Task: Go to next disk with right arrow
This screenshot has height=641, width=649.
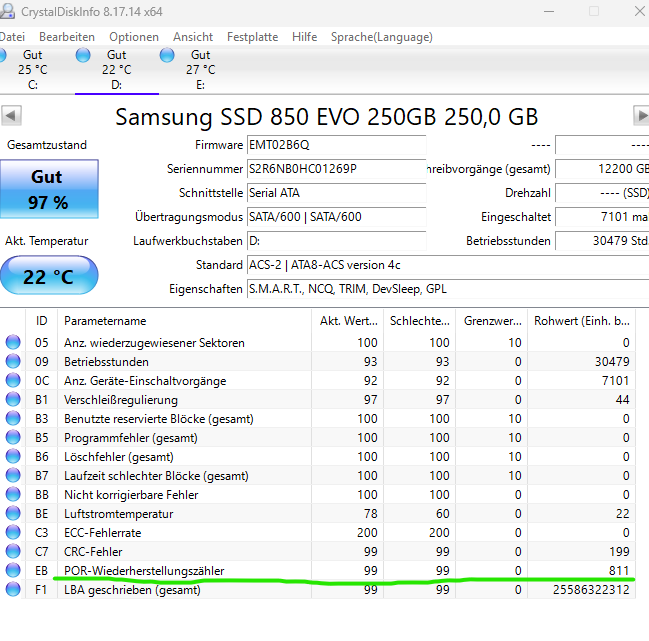Action: [641, 115]
